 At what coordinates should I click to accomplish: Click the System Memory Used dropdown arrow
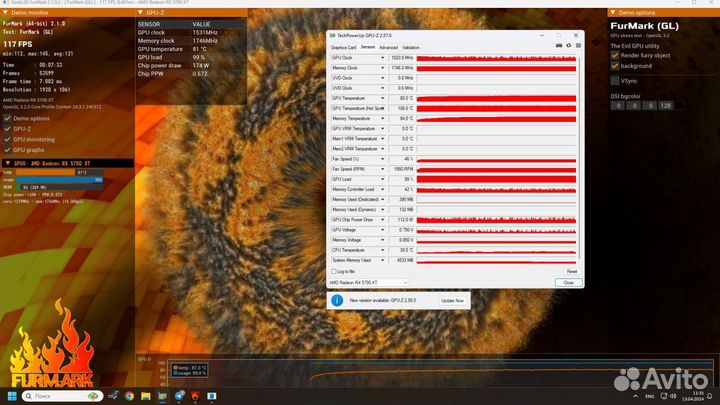coord(382,260)
